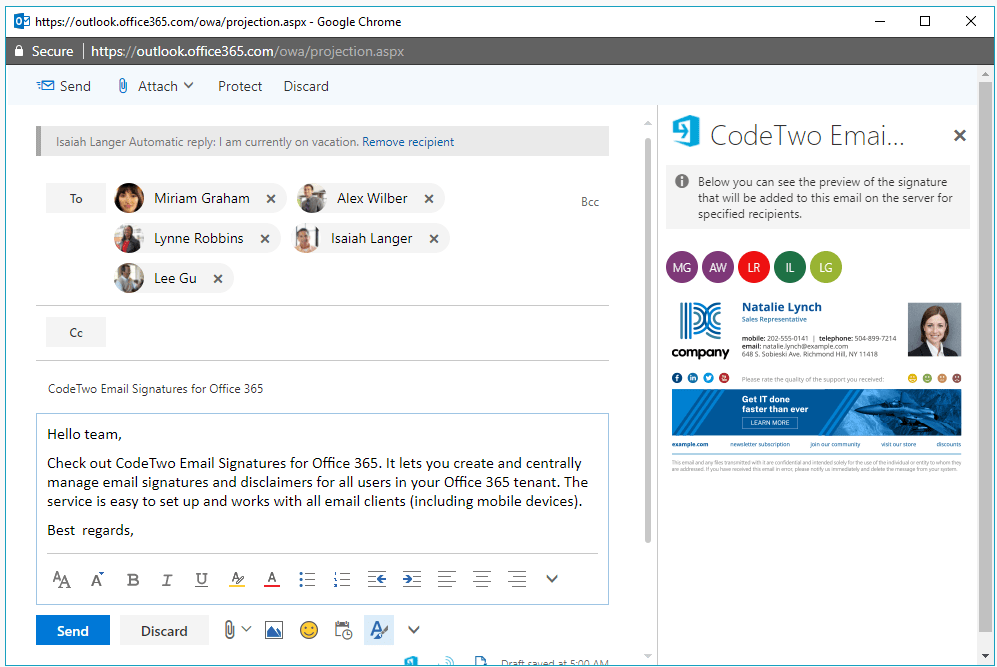
Task: Select the LR recipient avatar
Action: (753, 267)
